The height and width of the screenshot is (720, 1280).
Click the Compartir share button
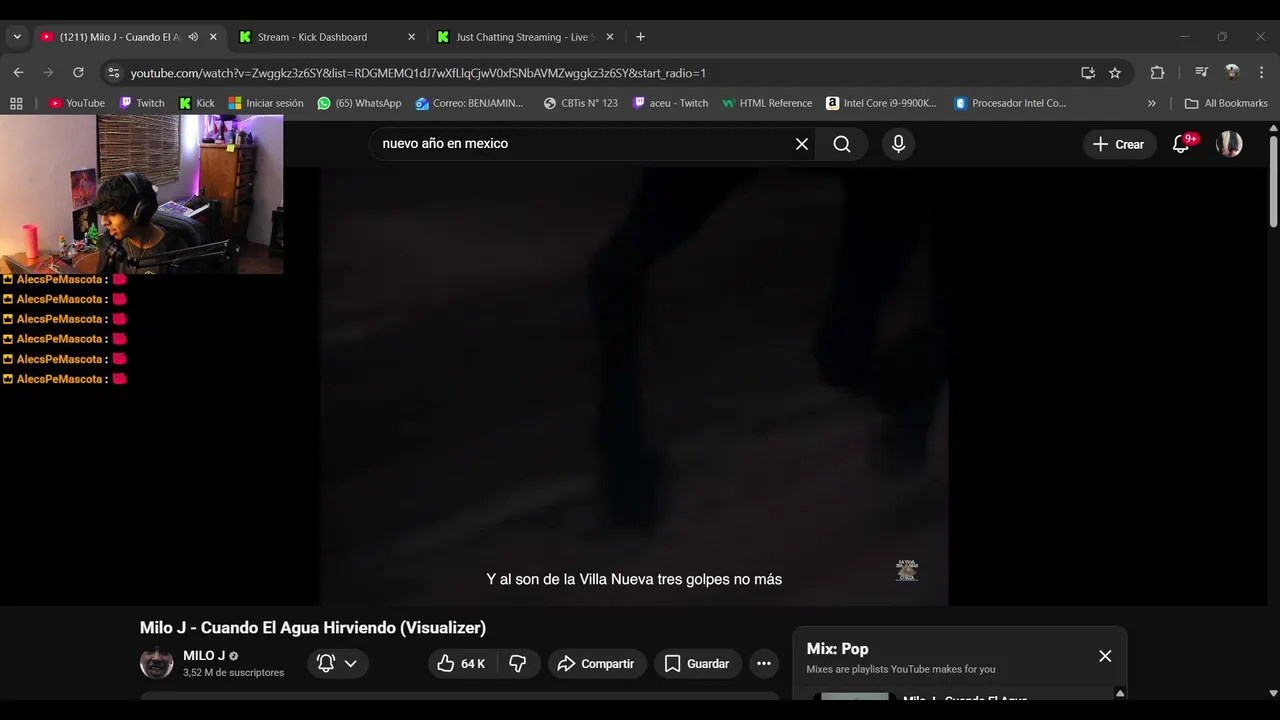pos(596,663)
